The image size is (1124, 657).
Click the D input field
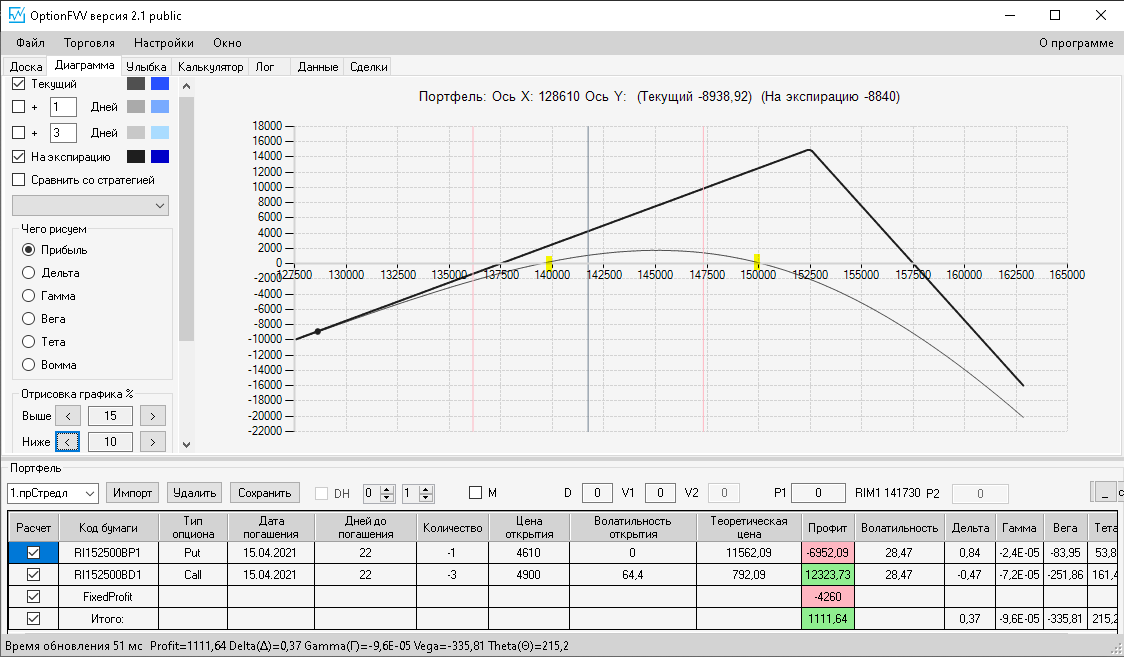click(597, 493)
